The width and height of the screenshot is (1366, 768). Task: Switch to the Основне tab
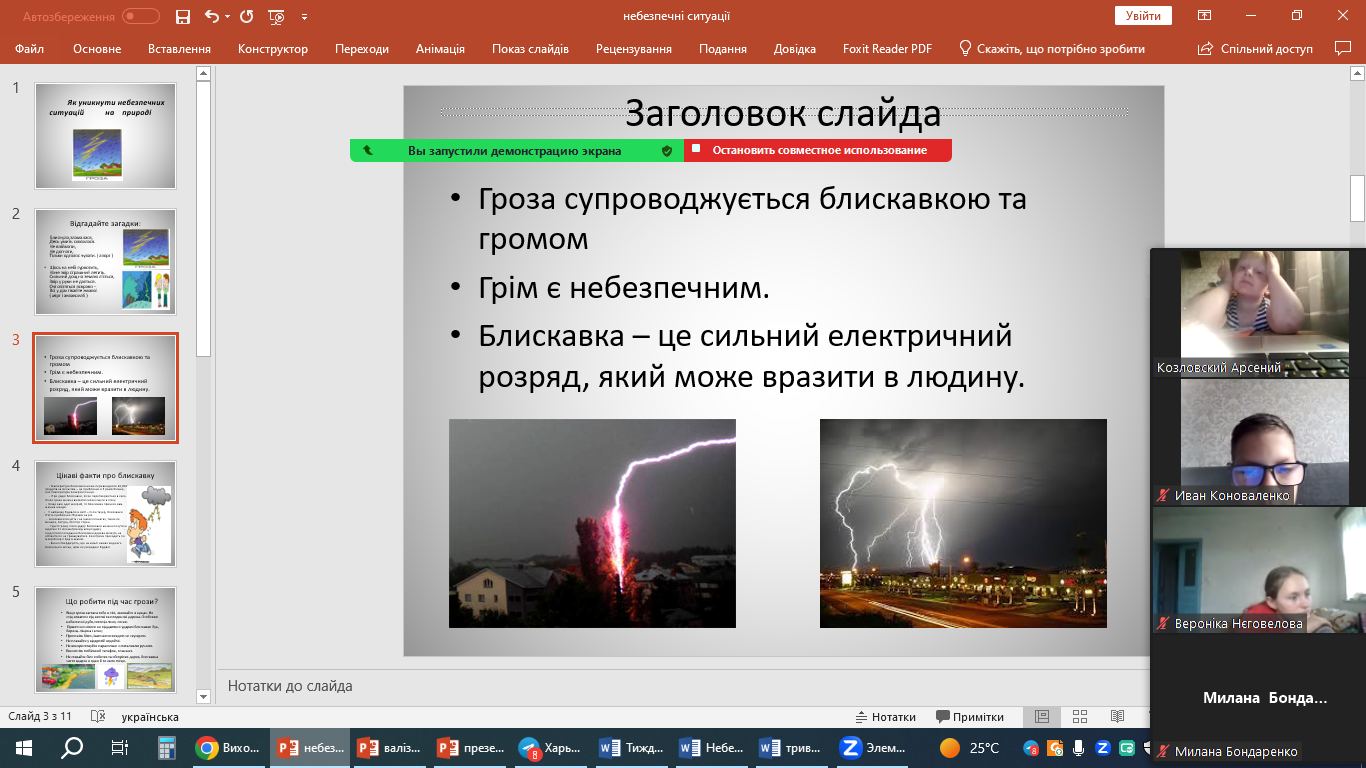(x=97, y=48)
